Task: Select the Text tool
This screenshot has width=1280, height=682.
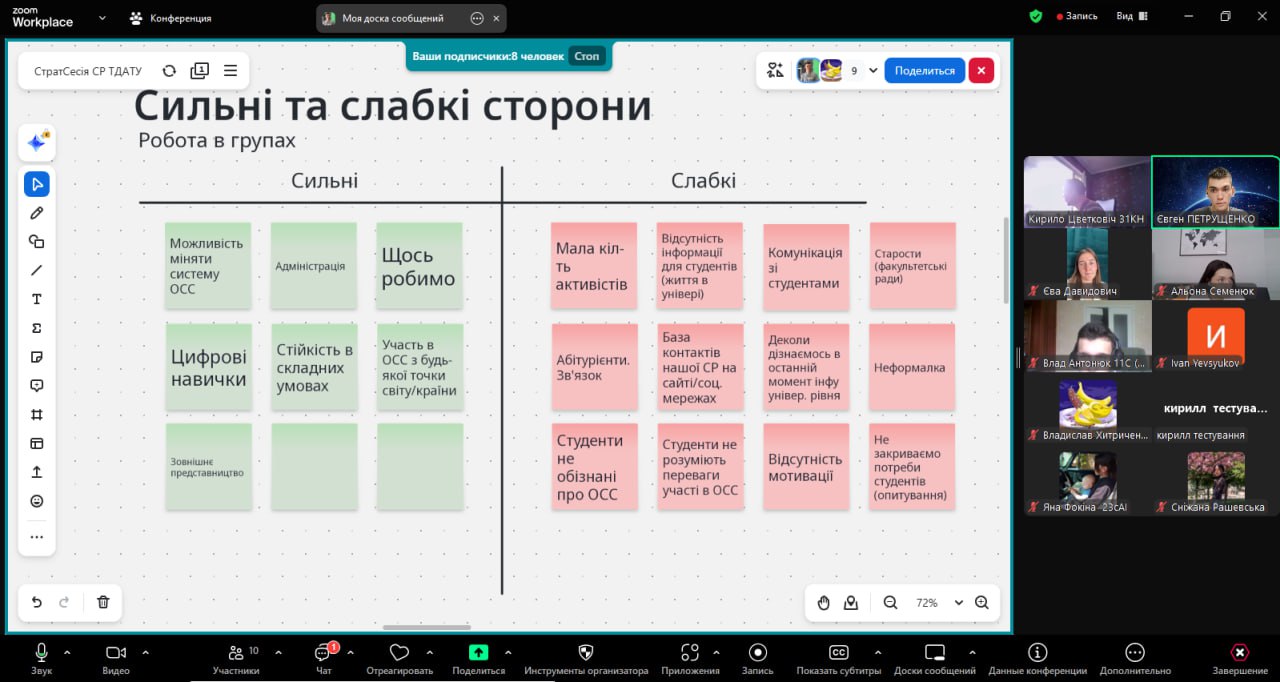Action: click(x=37, y=299)
